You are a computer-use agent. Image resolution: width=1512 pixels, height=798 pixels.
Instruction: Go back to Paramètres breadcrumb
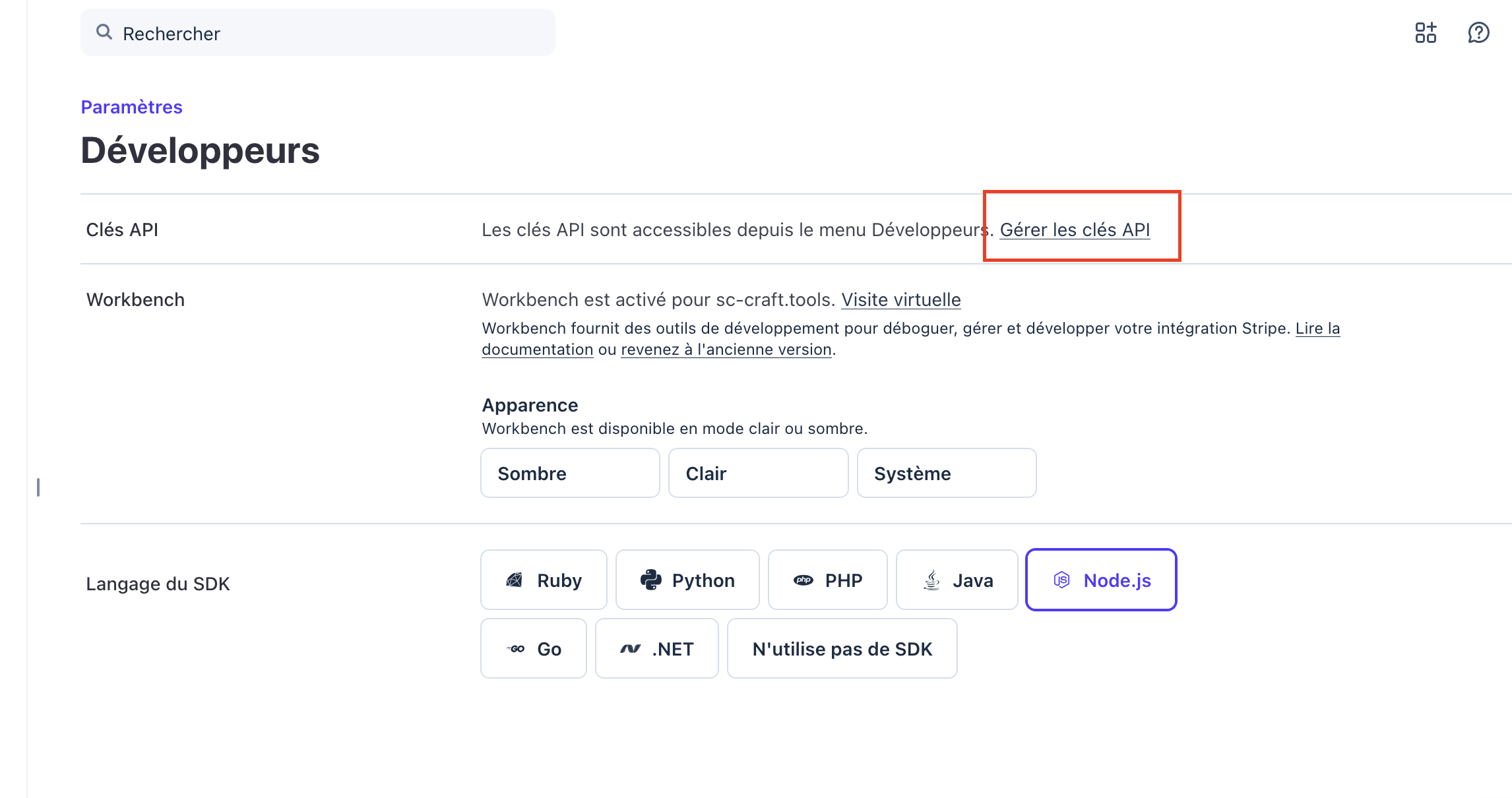131,107
